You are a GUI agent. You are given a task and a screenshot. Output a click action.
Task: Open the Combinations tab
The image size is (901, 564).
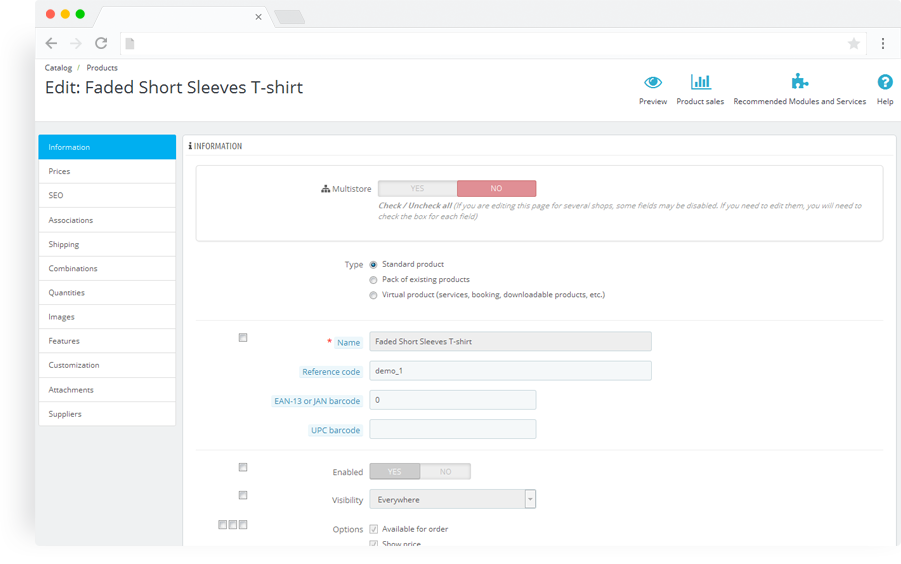[x=107, y=268]
